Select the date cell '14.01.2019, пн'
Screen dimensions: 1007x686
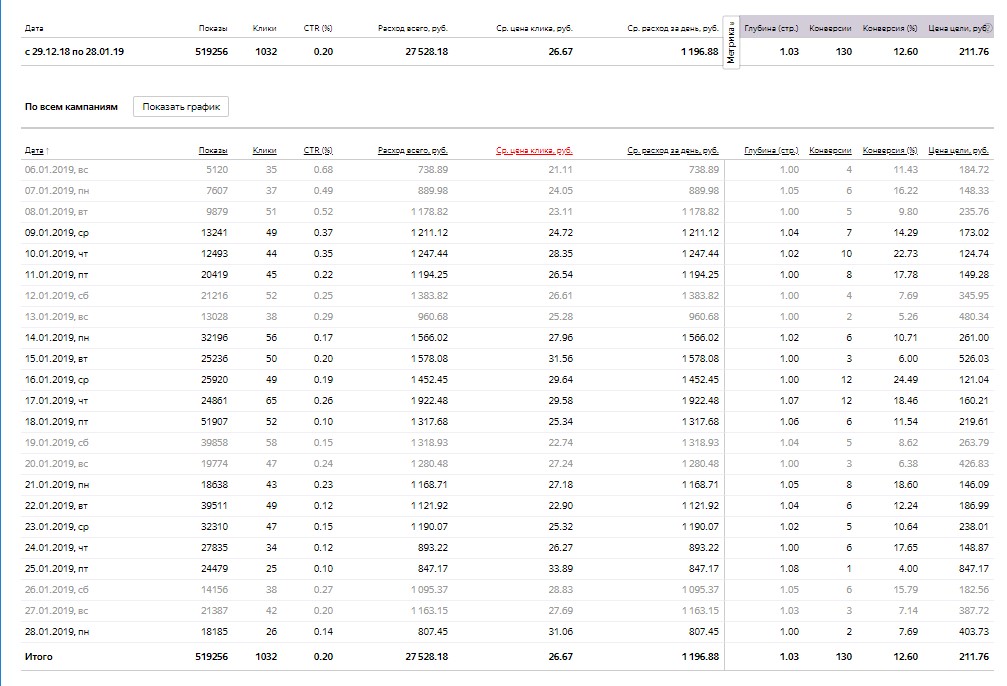[x=57, y=337]
